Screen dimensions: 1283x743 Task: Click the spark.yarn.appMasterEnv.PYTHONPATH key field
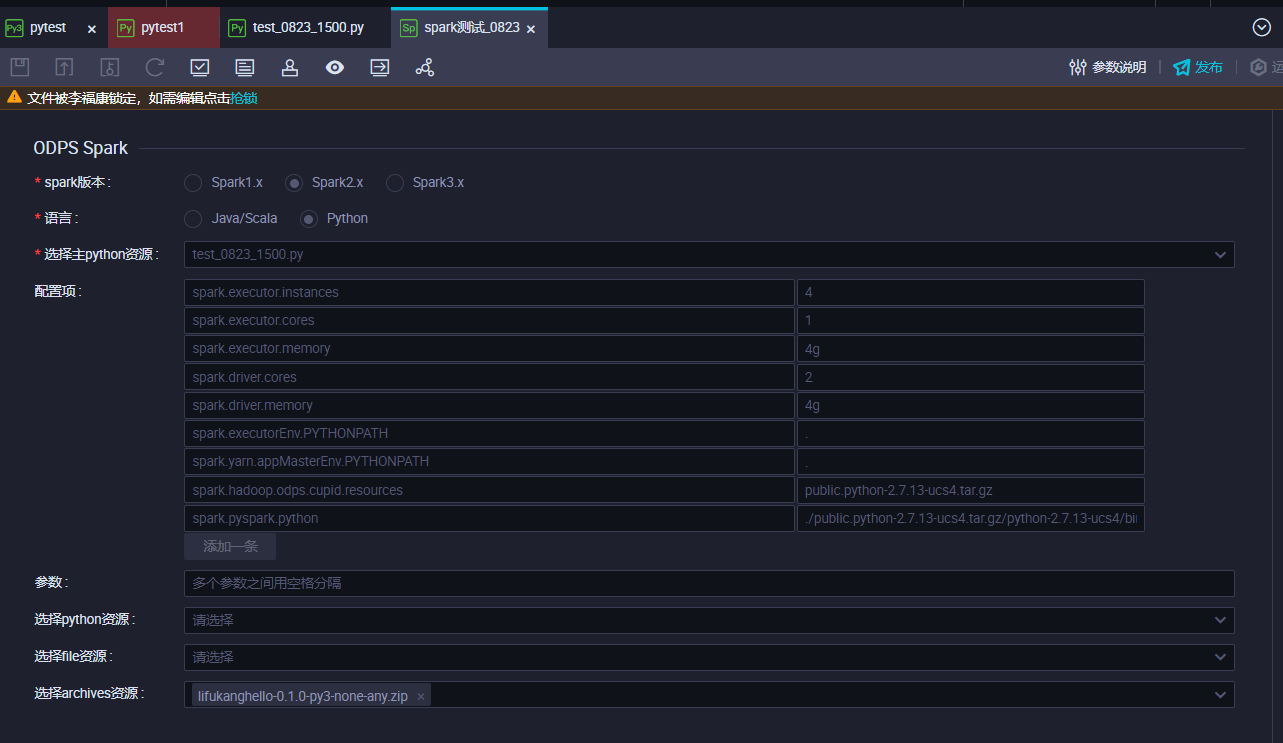pyautogui.click(x=489, y=462)
